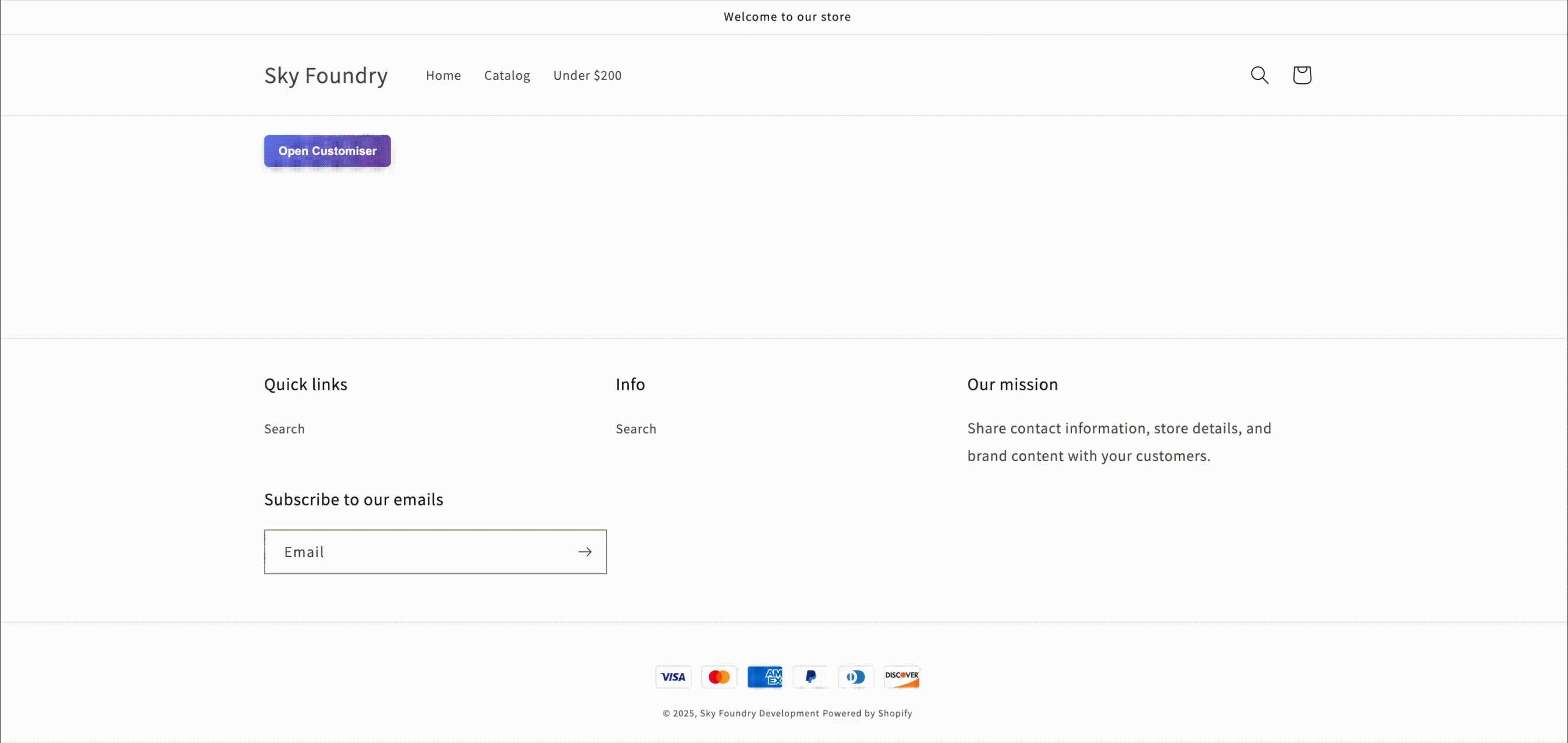The width and height of the screenshot is (1568, 743).
Task: Open the Home navigation menu item
Action: [443, 75]
